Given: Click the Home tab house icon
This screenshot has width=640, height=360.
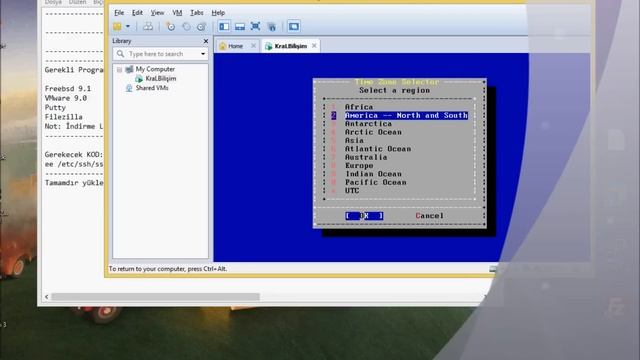Looking at the screenshot, I should coord(222,46).
